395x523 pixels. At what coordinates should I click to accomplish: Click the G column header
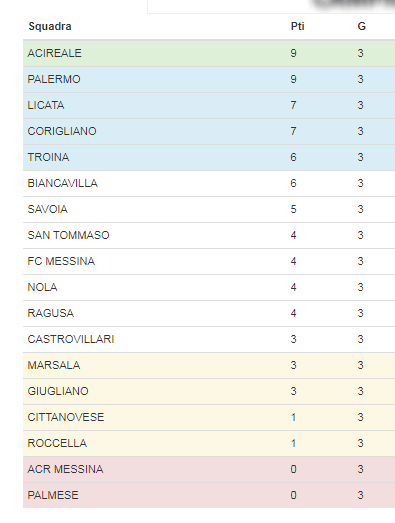click(x=362, y=26)
